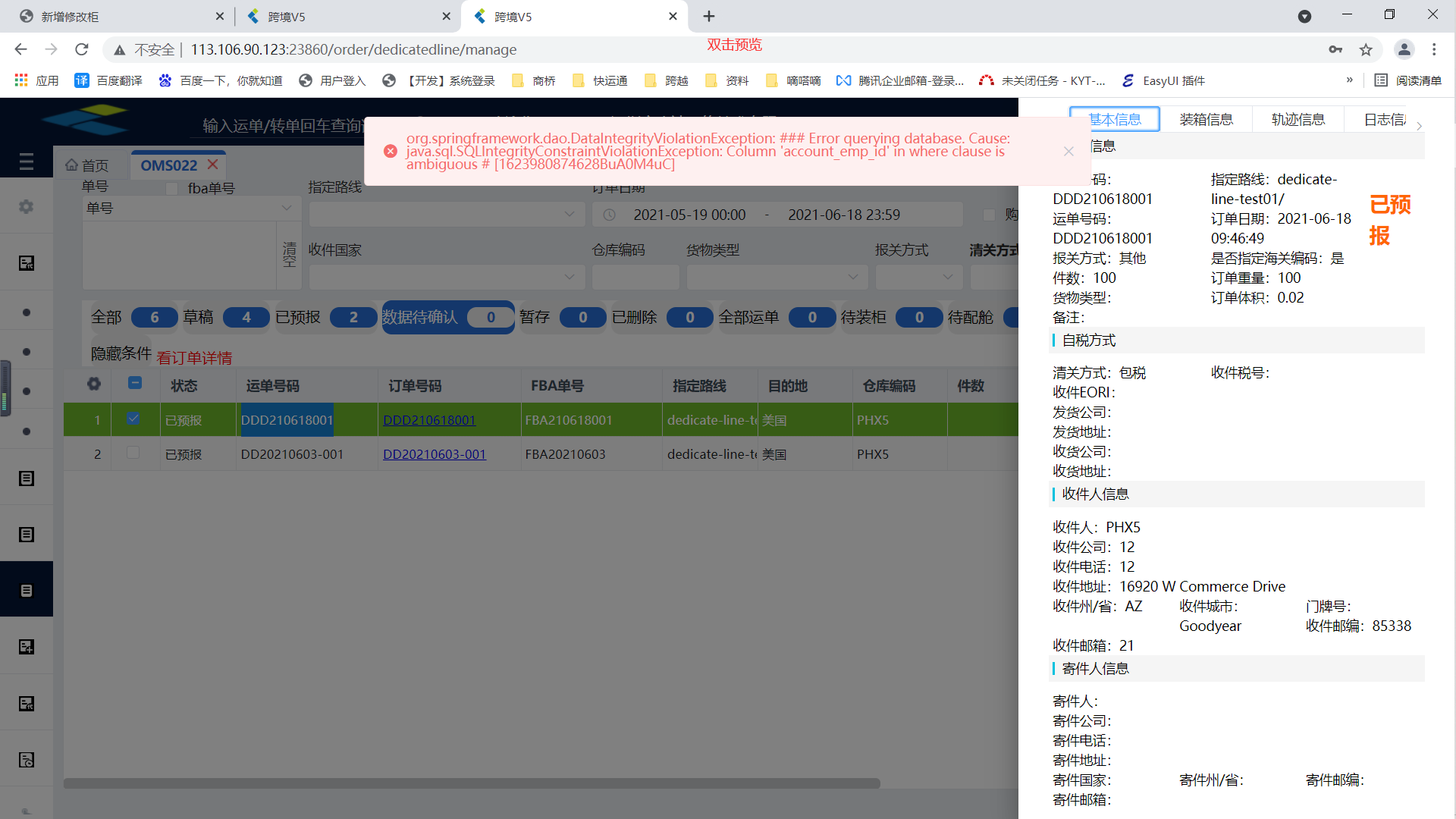Click the order number text area

click(179, 255)
